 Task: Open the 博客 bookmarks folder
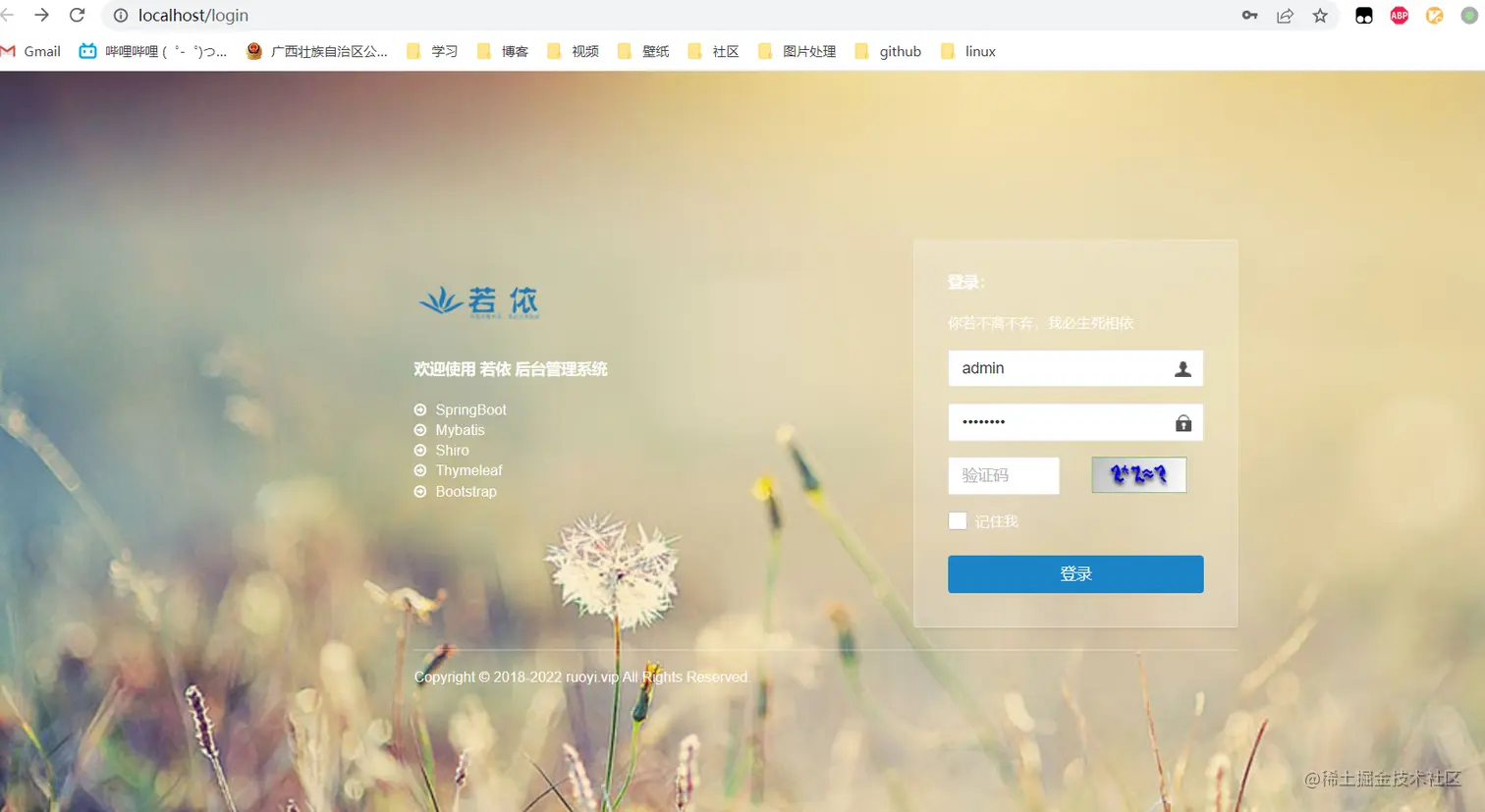point(503,51)
